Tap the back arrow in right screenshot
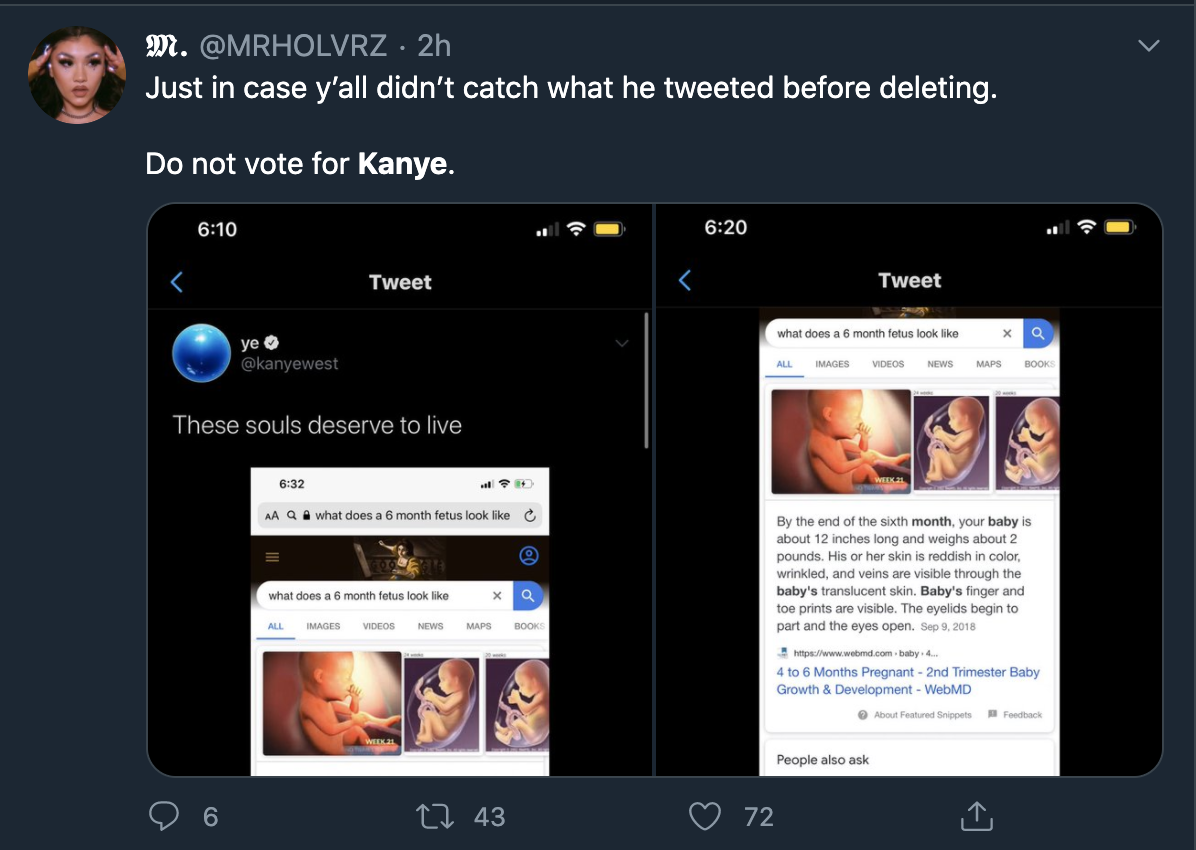Screen dimensions: 1196x850 [685, 280]
